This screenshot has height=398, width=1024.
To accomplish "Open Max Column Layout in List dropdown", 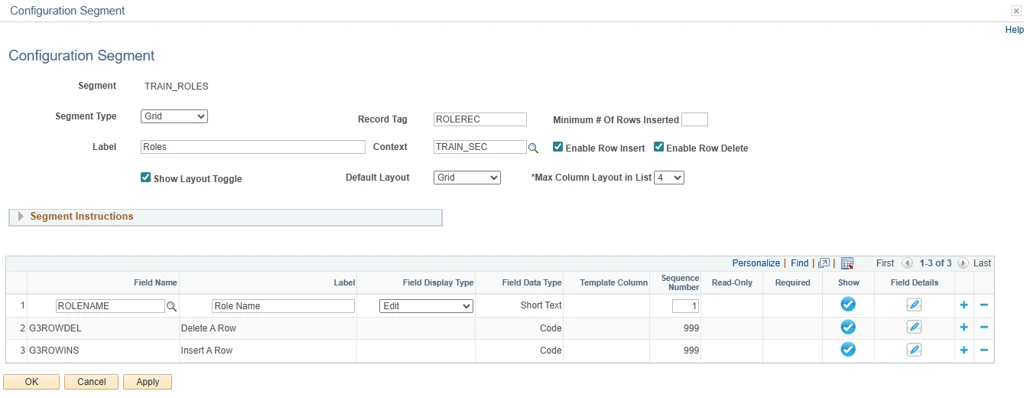I will (x=669, y=178).
